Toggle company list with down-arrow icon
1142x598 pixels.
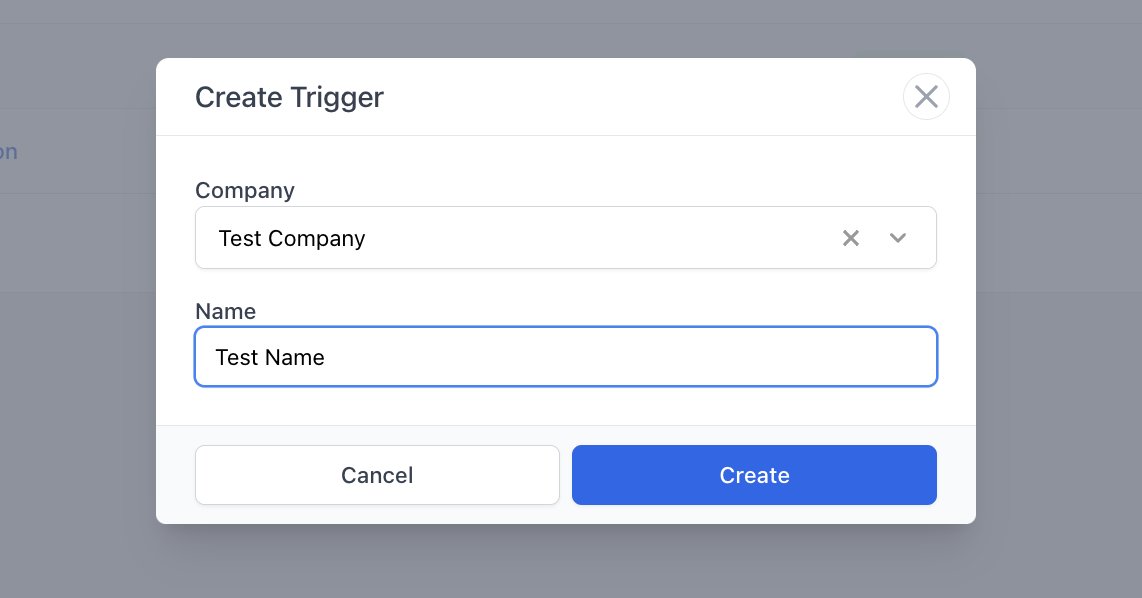(898, 238)
